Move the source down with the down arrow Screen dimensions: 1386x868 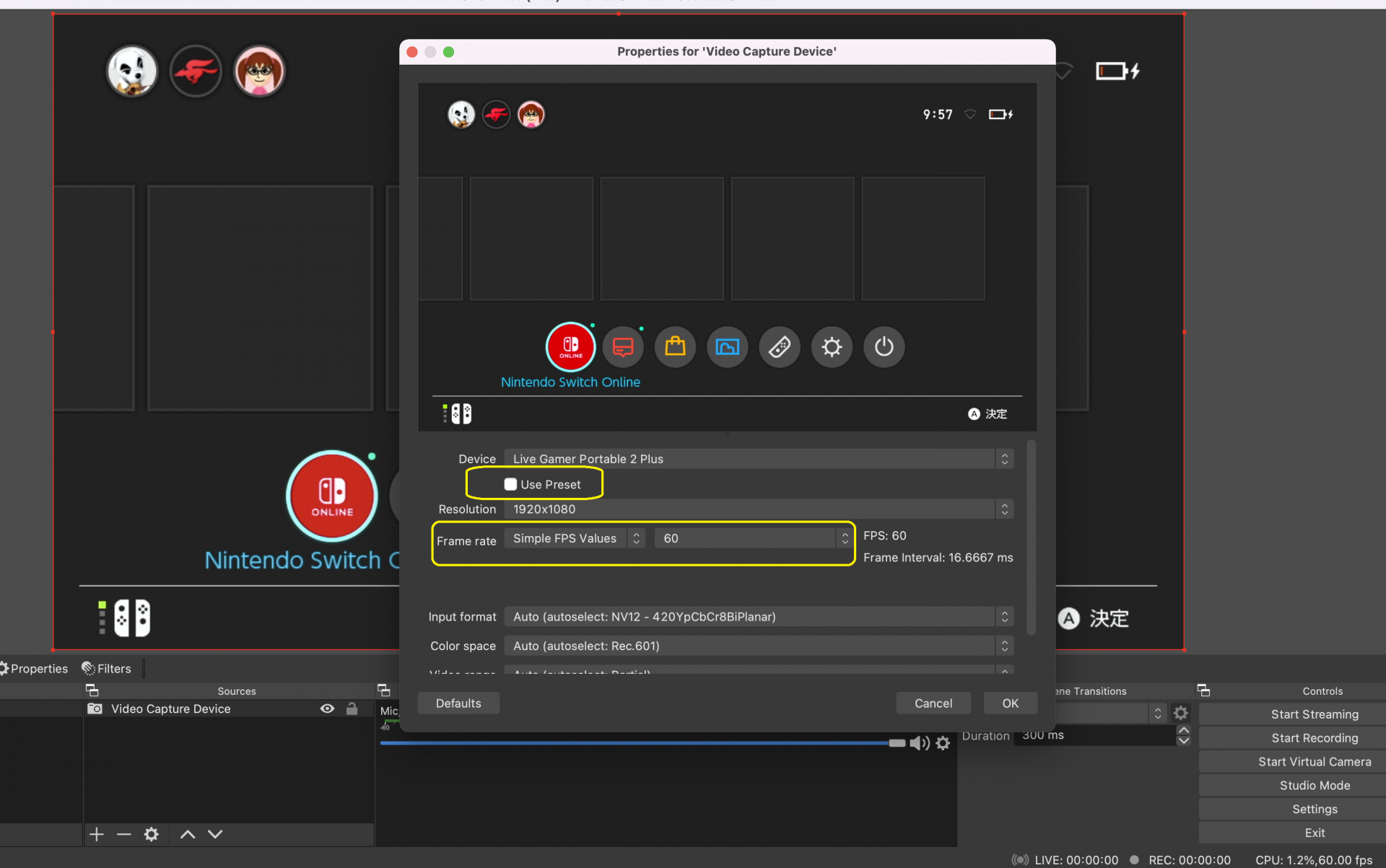215,834
